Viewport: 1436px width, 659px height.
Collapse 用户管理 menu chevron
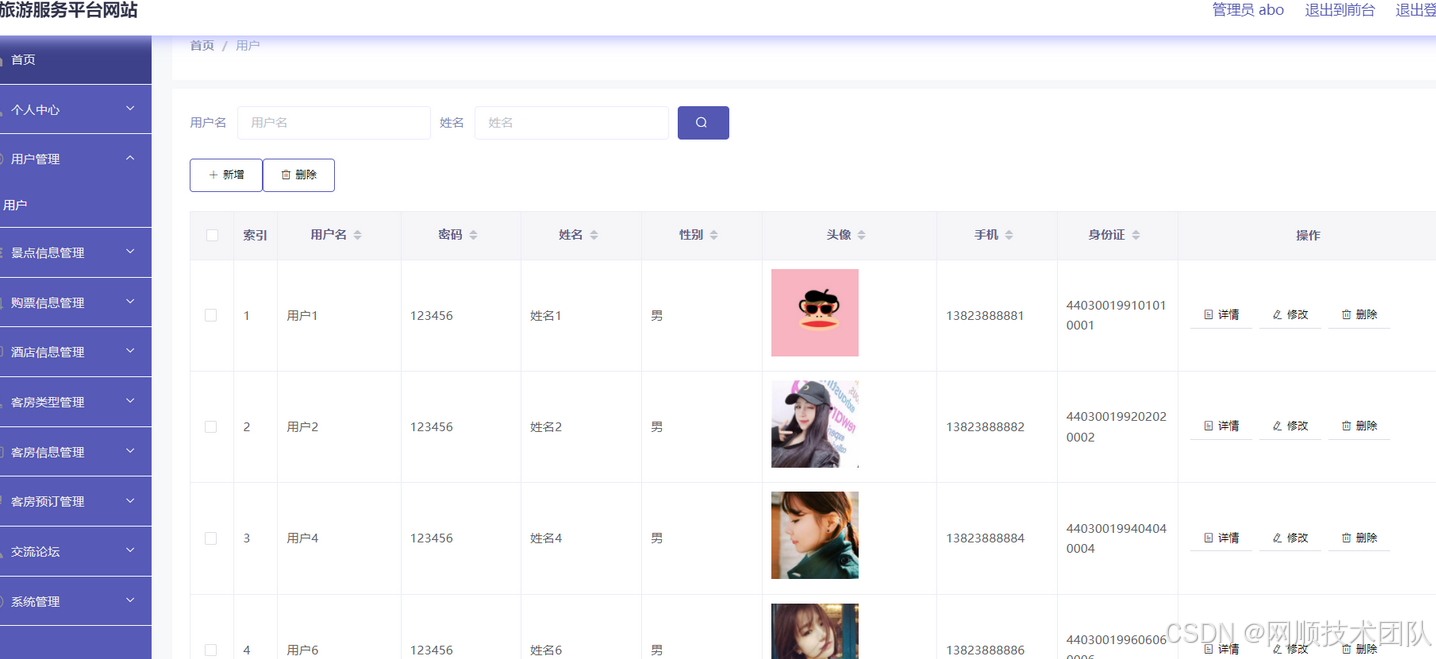click(130, 158)
